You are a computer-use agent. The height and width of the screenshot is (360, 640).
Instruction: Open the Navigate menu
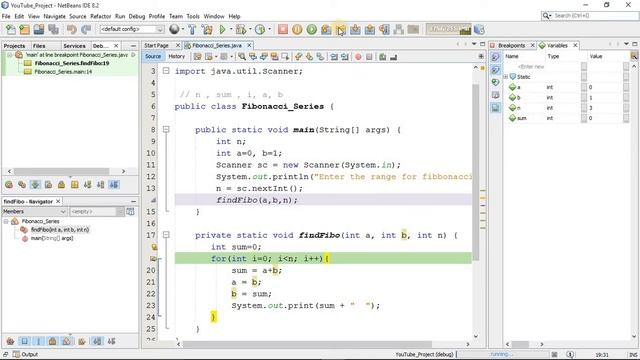[x=54, y=16]
